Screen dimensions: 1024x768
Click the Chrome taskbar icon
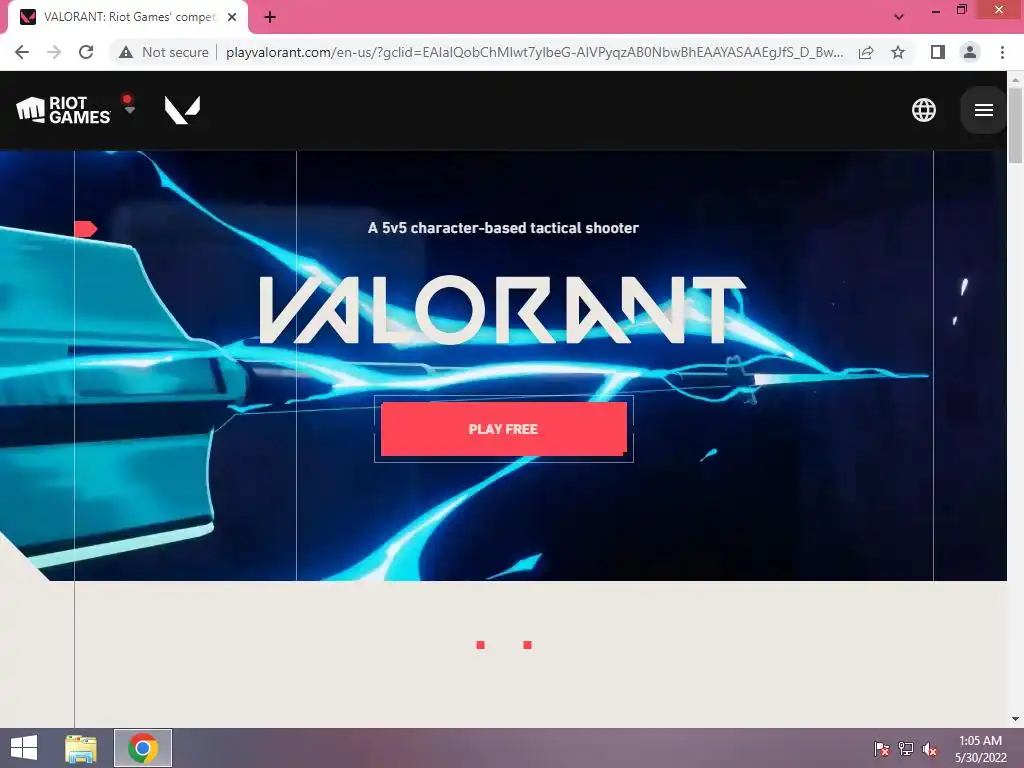(x=143, y=748)
